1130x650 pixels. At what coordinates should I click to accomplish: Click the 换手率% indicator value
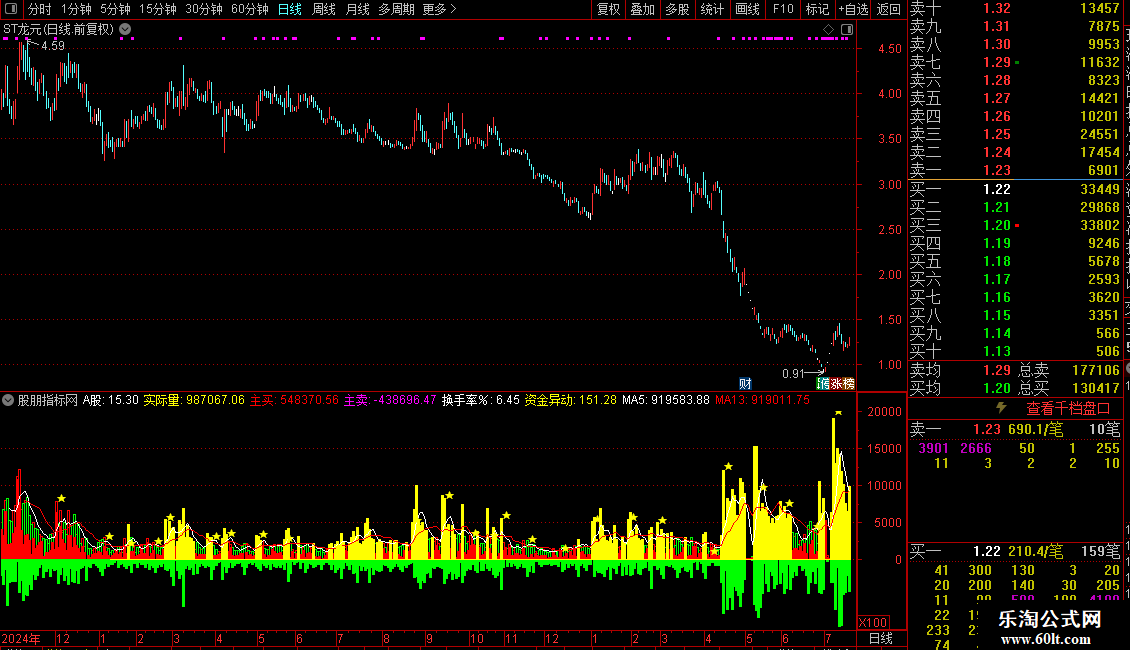(x=481, y=400)
